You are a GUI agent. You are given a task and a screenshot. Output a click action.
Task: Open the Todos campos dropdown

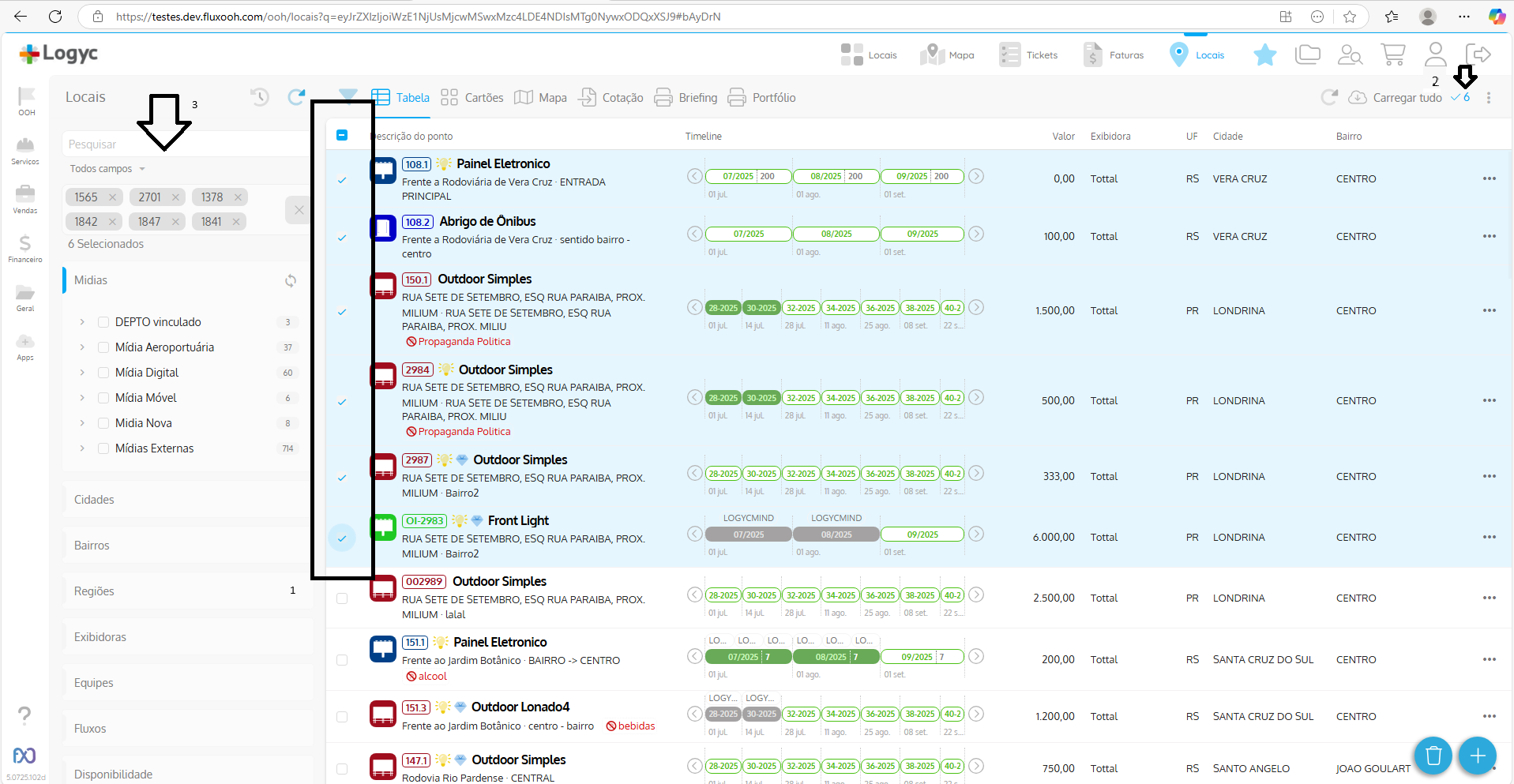click(x=107, y=169)
